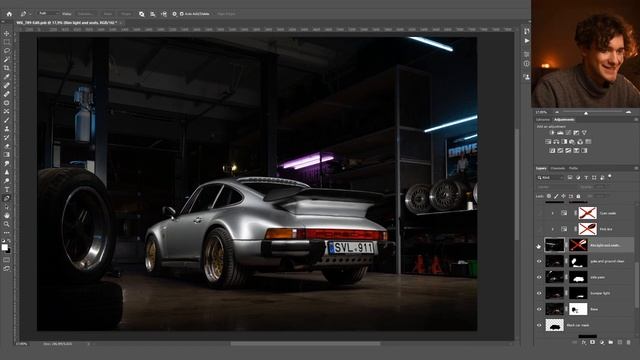Create a new group folder

click(611, 342)
